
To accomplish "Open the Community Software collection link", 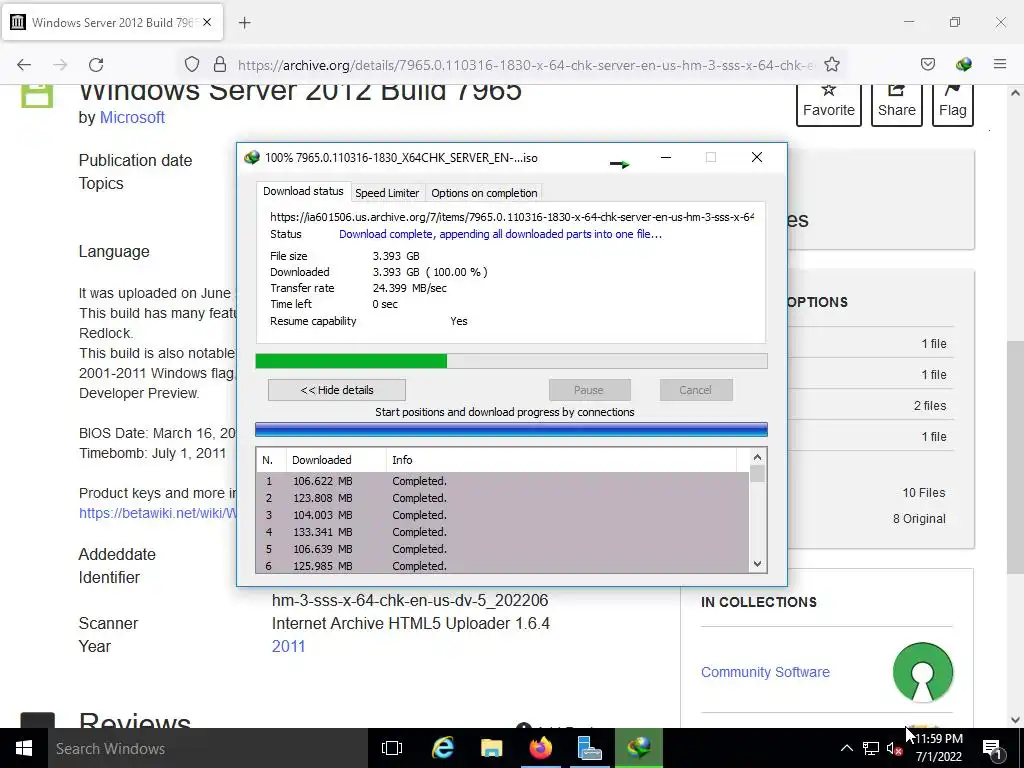I will pos(765,672).
